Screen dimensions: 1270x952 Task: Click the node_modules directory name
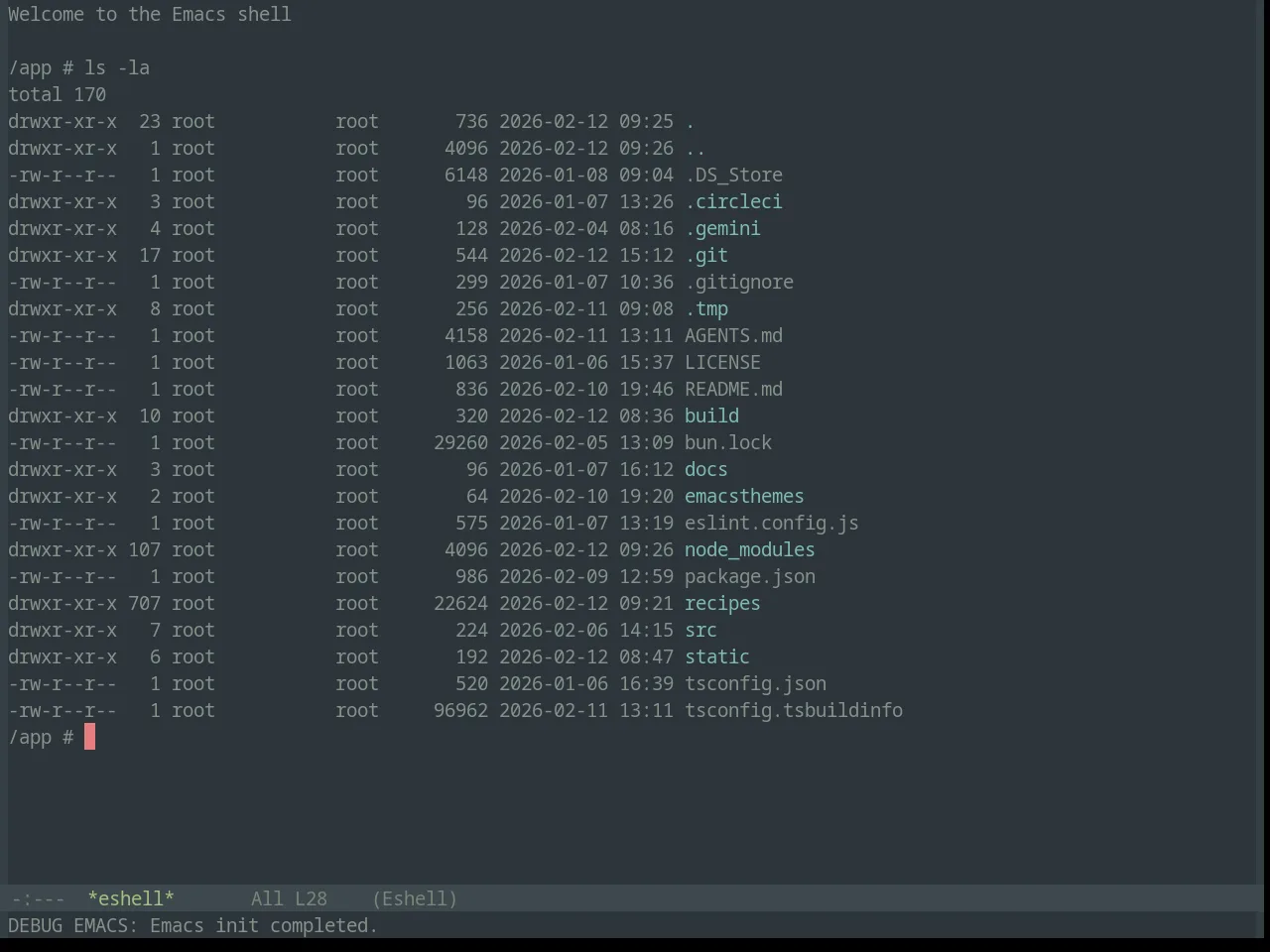coord(750,549)
